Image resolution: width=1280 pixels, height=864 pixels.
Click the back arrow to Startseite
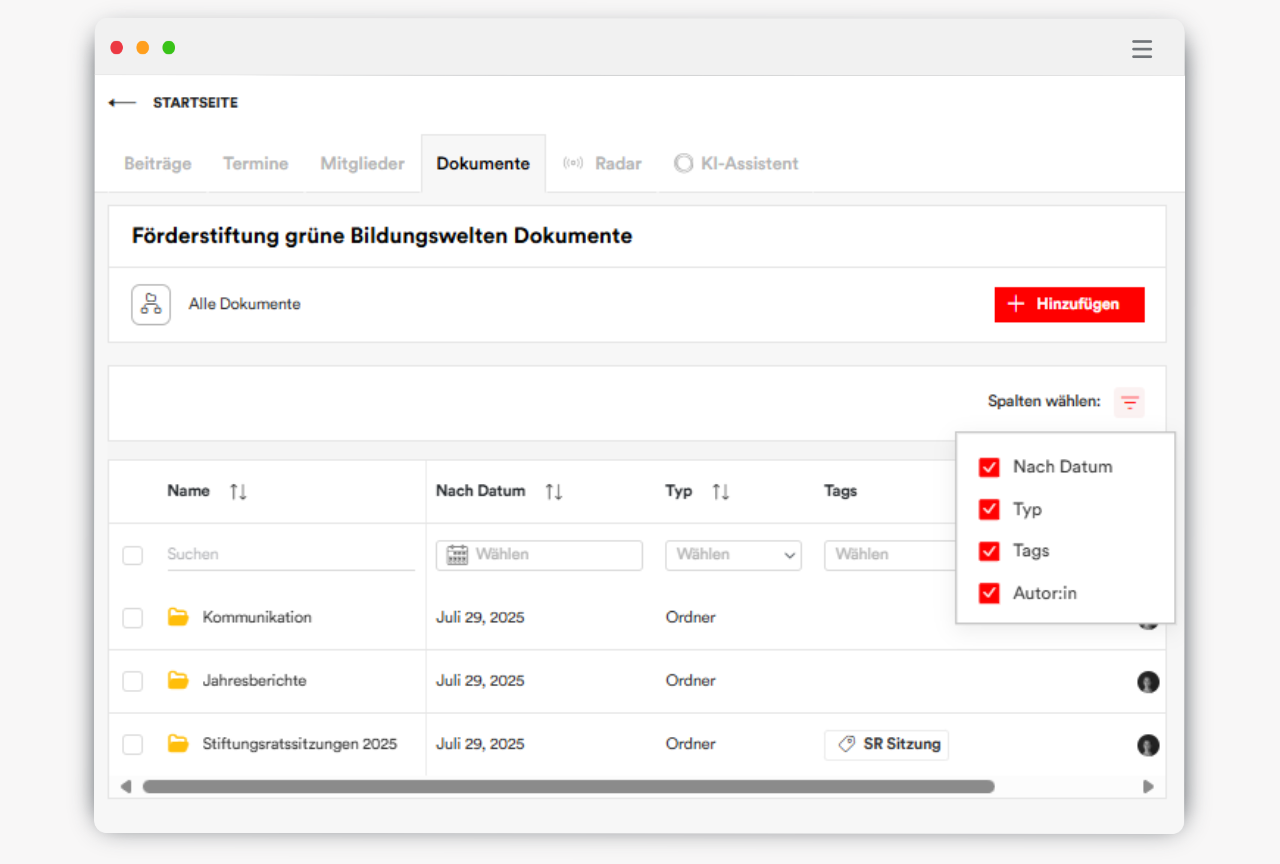pyautogui.click(x=123, y=103)
